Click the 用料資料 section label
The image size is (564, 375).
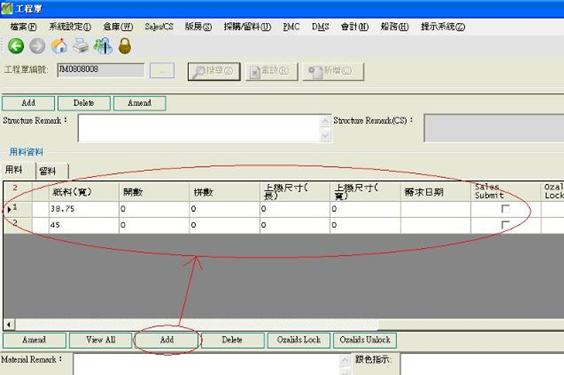26,152
